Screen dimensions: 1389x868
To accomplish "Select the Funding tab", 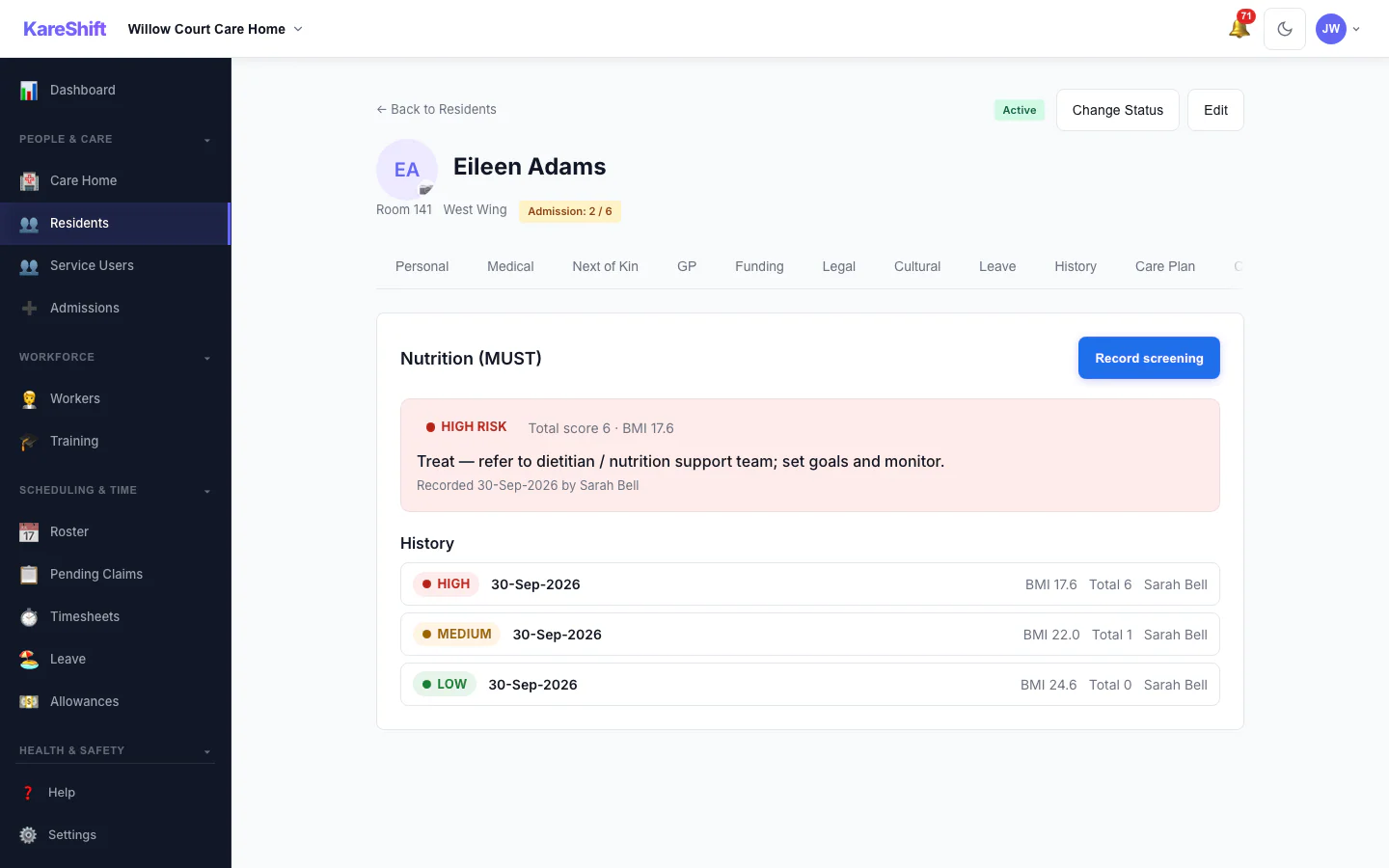I will click(x=759, y=266).
